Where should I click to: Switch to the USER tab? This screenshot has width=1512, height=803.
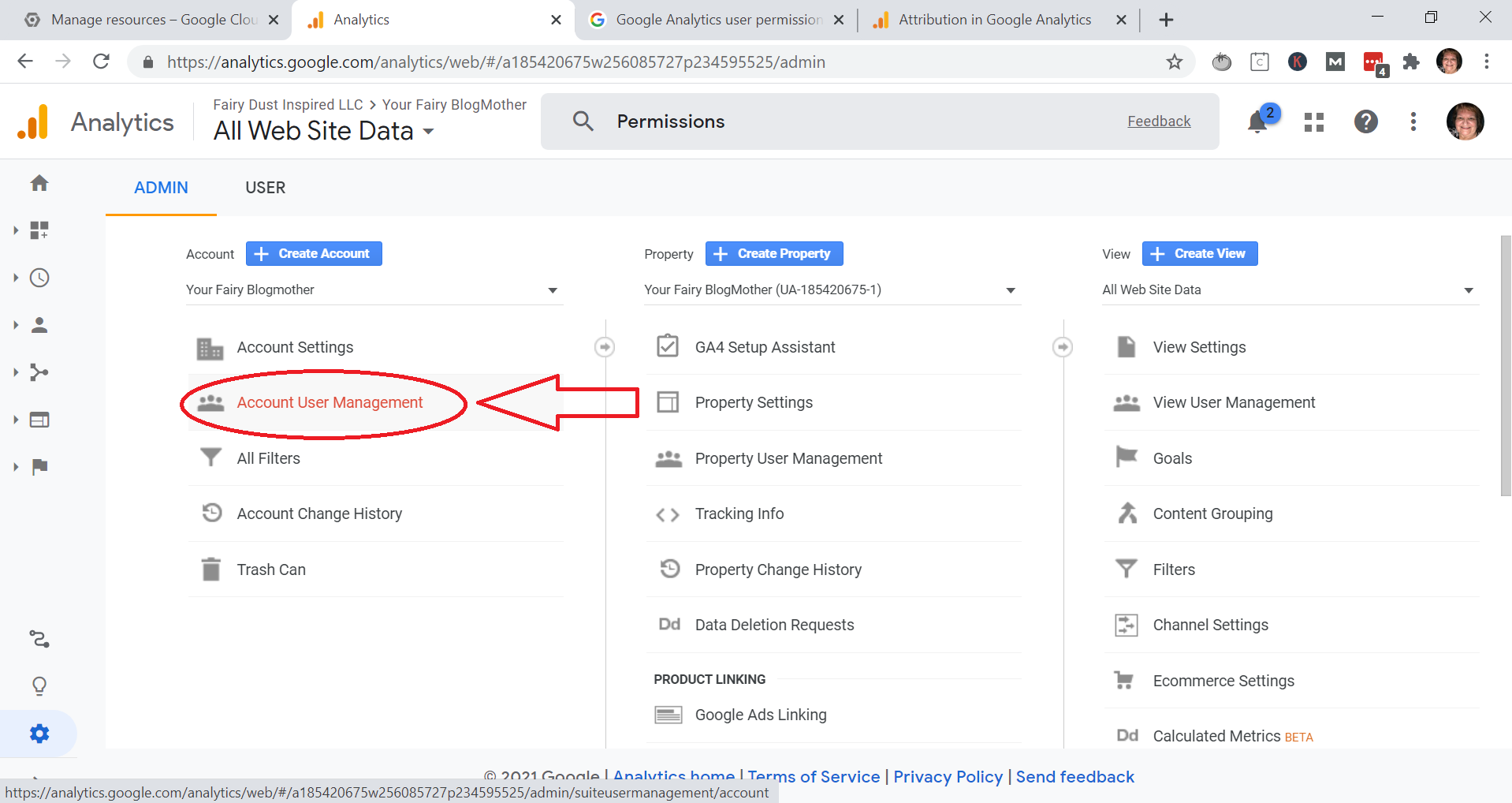click(x=266, y=188)
